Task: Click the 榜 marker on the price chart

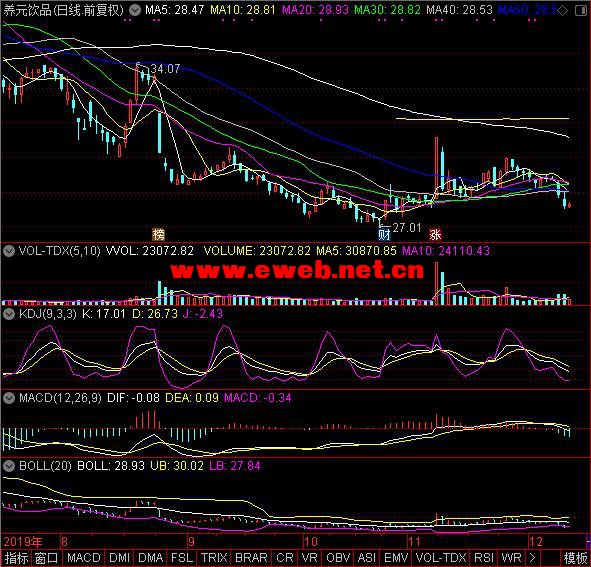Action: [x=158, y=234]
